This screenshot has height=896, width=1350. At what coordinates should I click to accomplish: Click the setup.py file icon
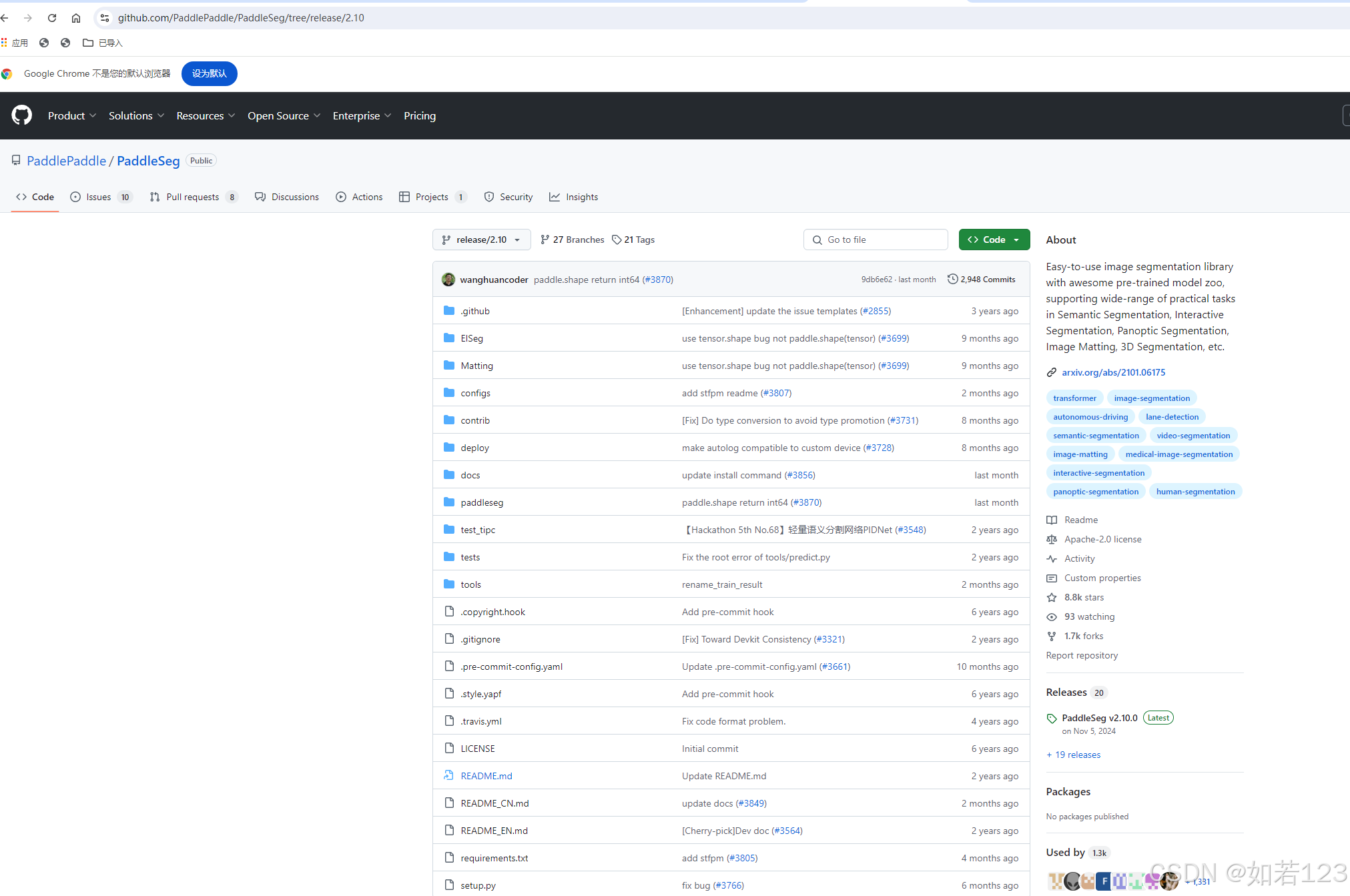click(x=449, y=885)
